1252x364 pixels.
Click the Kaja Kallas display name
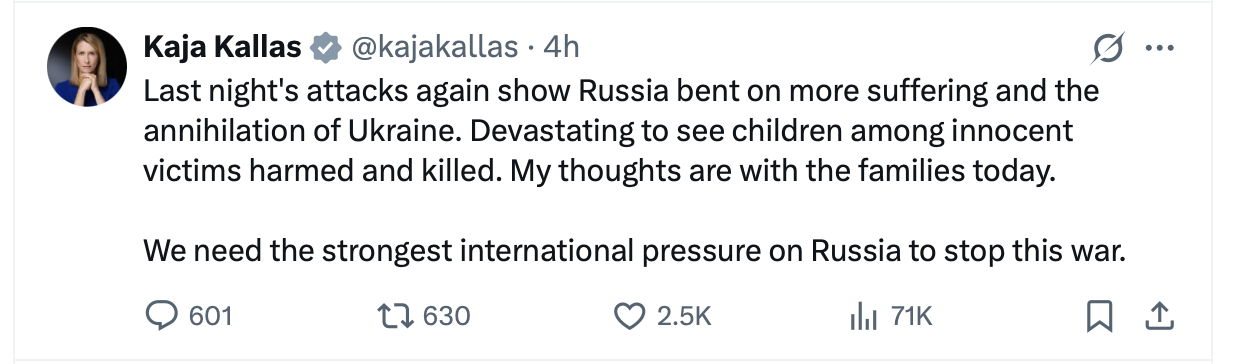click(x=223, y=47)
